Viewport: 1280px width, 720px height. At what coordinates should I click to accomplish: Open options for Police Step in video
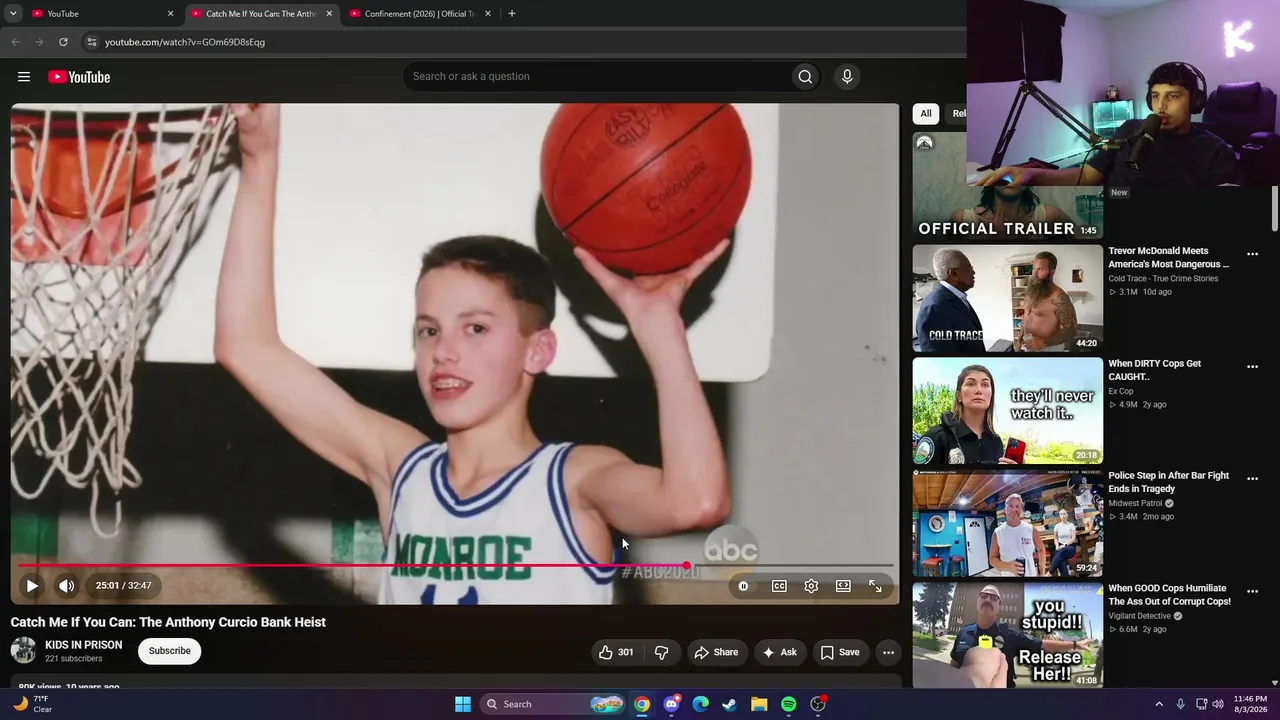point(1252,479)
